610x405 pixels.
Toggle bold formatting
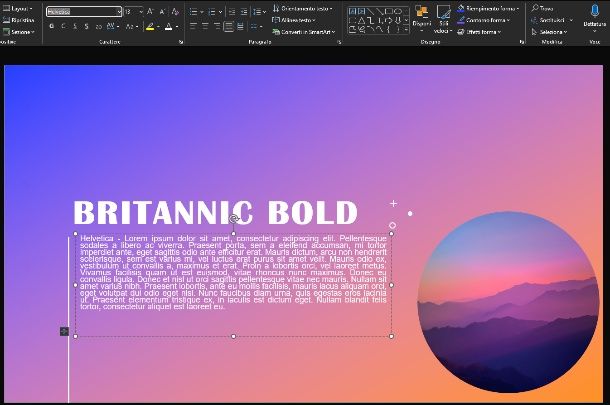(52, 26)
